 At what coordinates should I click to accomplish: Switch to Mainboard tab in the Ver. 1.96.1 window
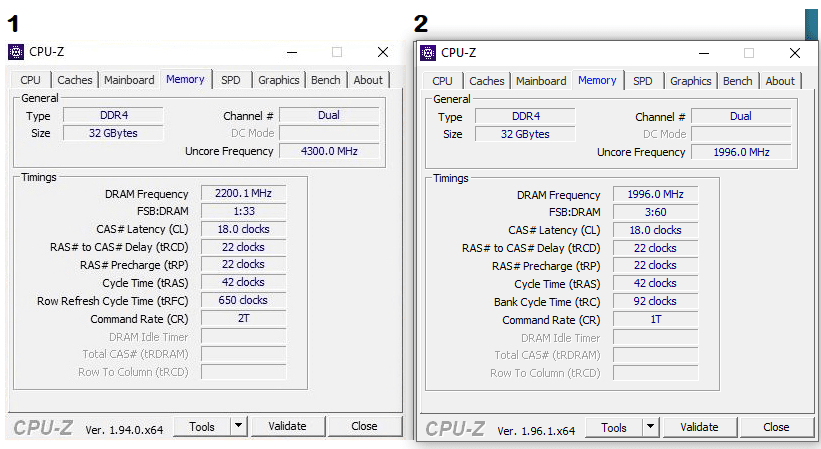click(x=541, y=81)
